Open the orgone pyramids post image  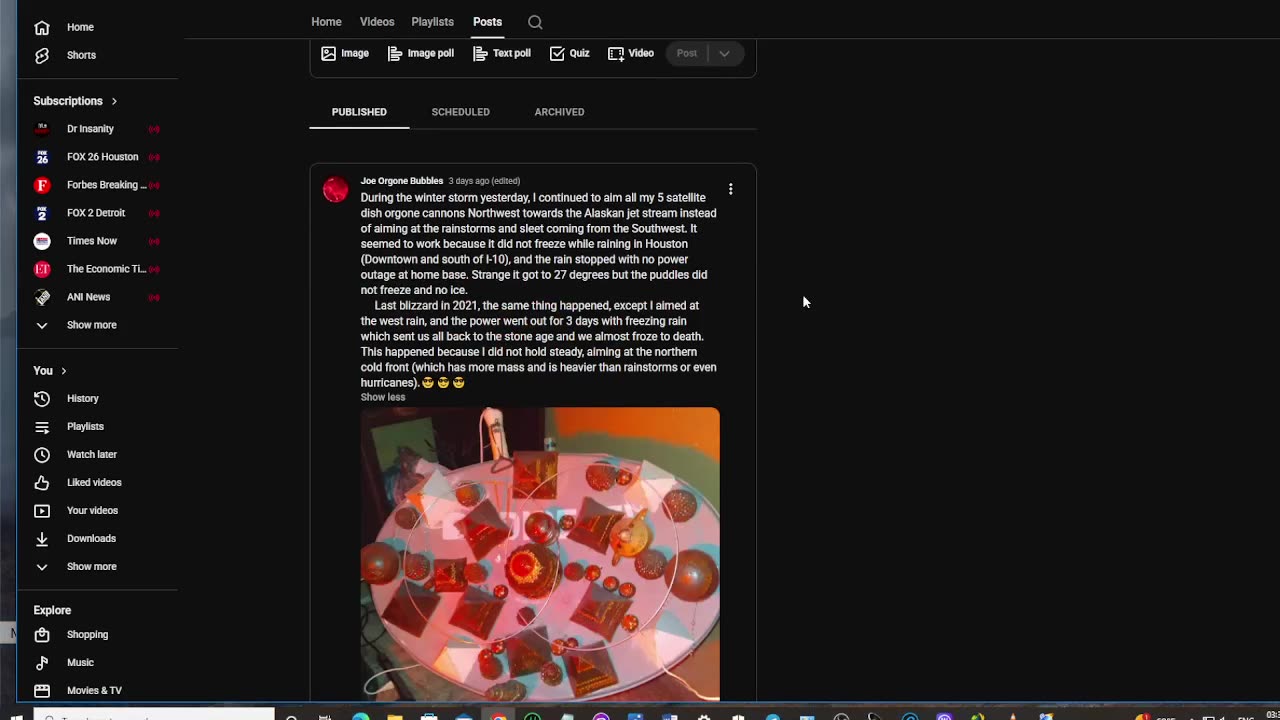pyautogui.click(x=540, y=554)
